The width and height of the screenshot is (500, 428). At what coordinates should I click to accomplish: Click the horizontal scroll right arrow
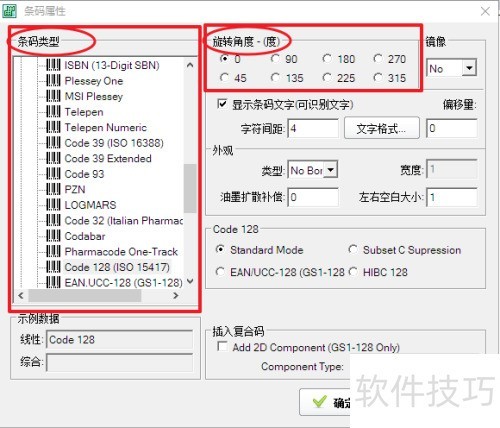tap(176, 295)
